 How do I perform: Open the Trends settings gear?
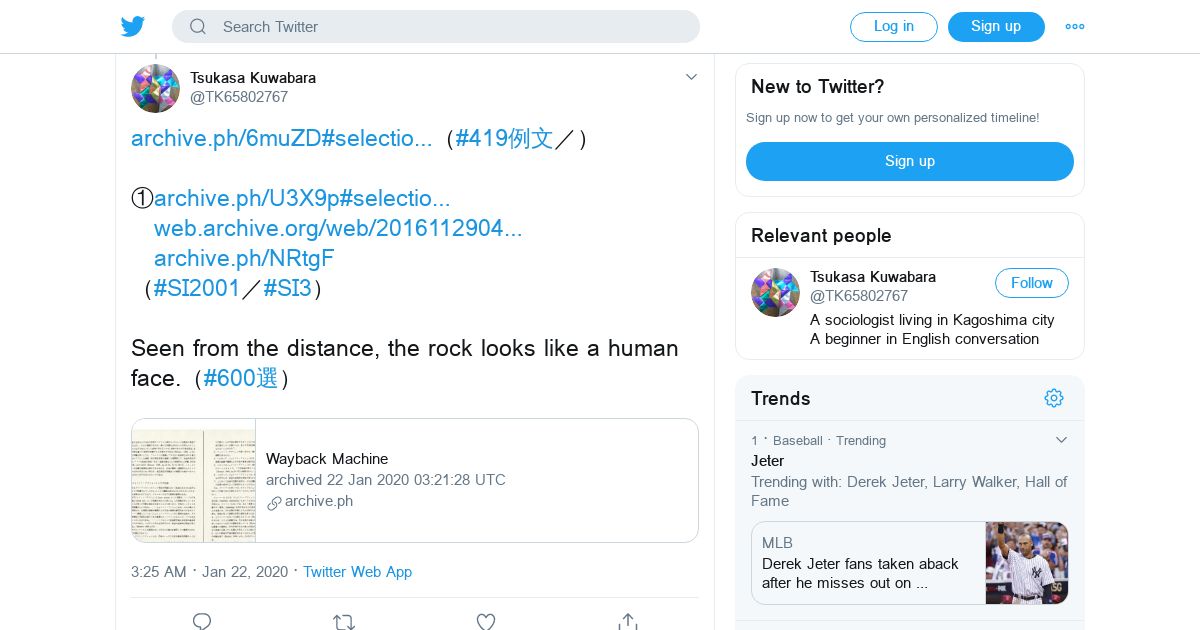click(1053, 398)
